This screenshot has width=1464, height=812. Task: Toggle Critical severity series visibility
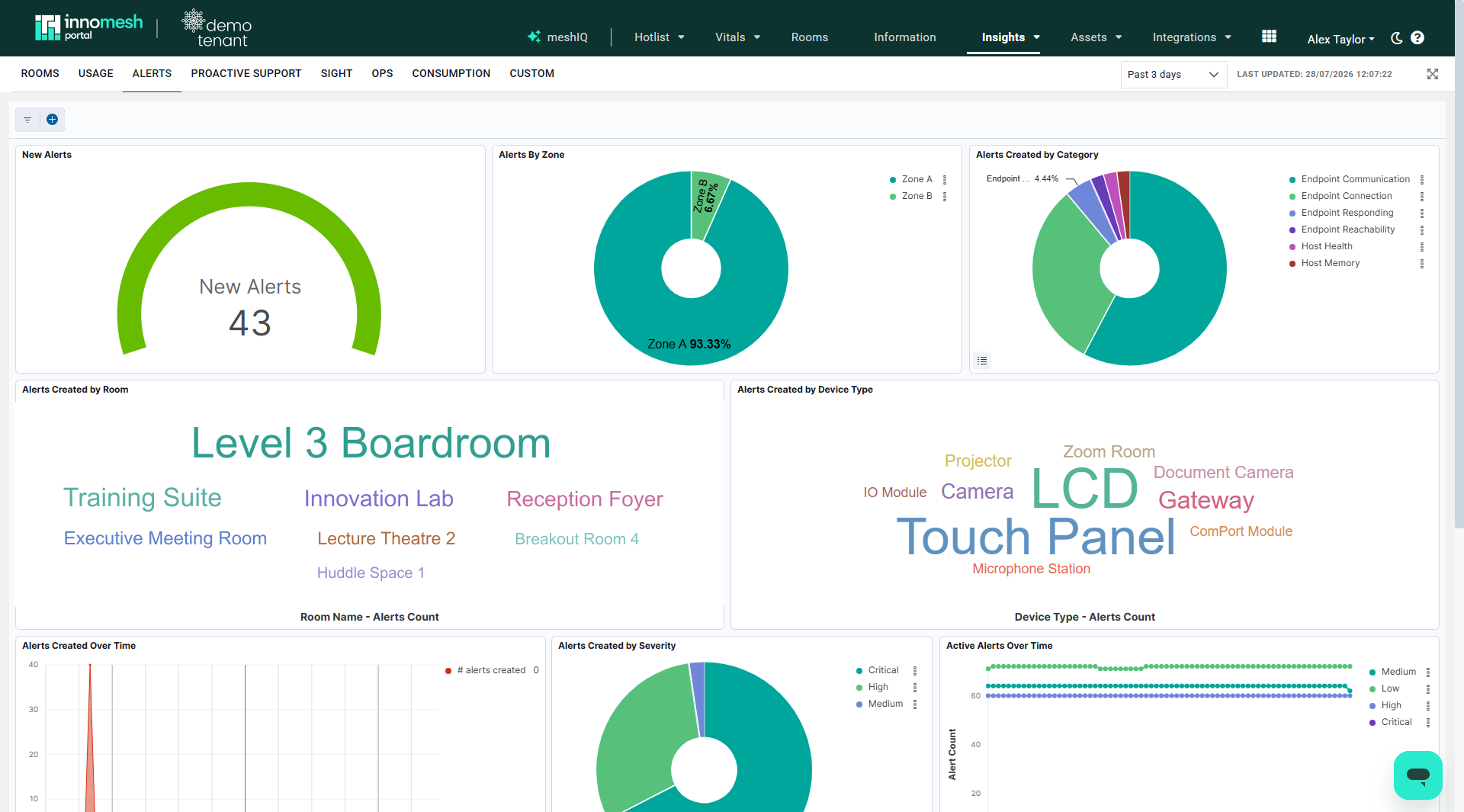point(878,670)
